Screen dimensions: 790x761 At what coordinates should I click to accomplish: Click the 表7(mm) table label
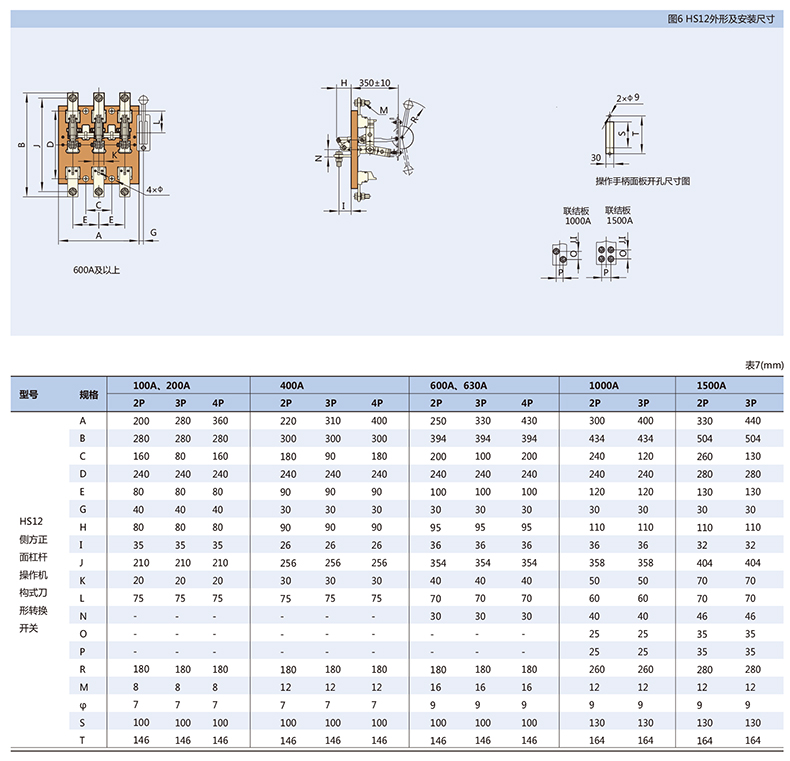click(765, 366)
